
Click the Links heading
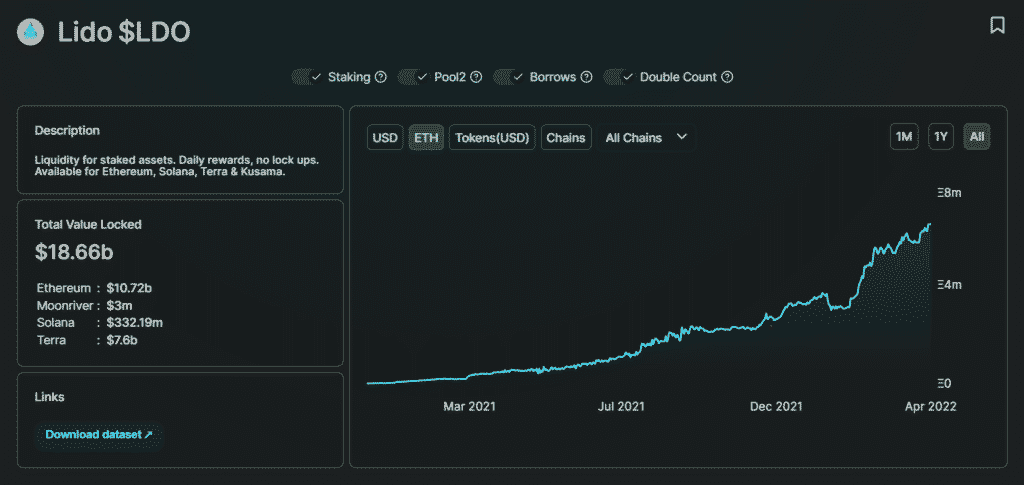click(50, 397)
